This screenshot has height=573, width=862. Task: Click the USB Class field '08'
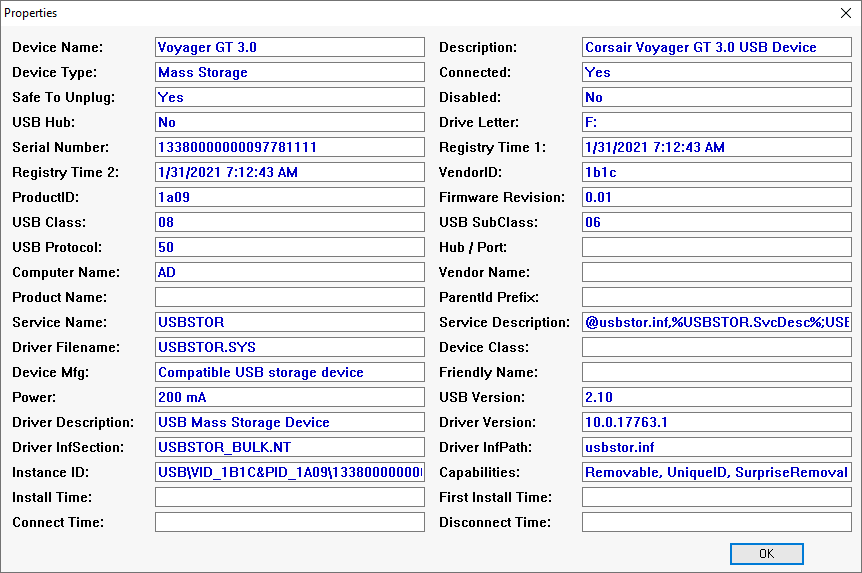290,222
